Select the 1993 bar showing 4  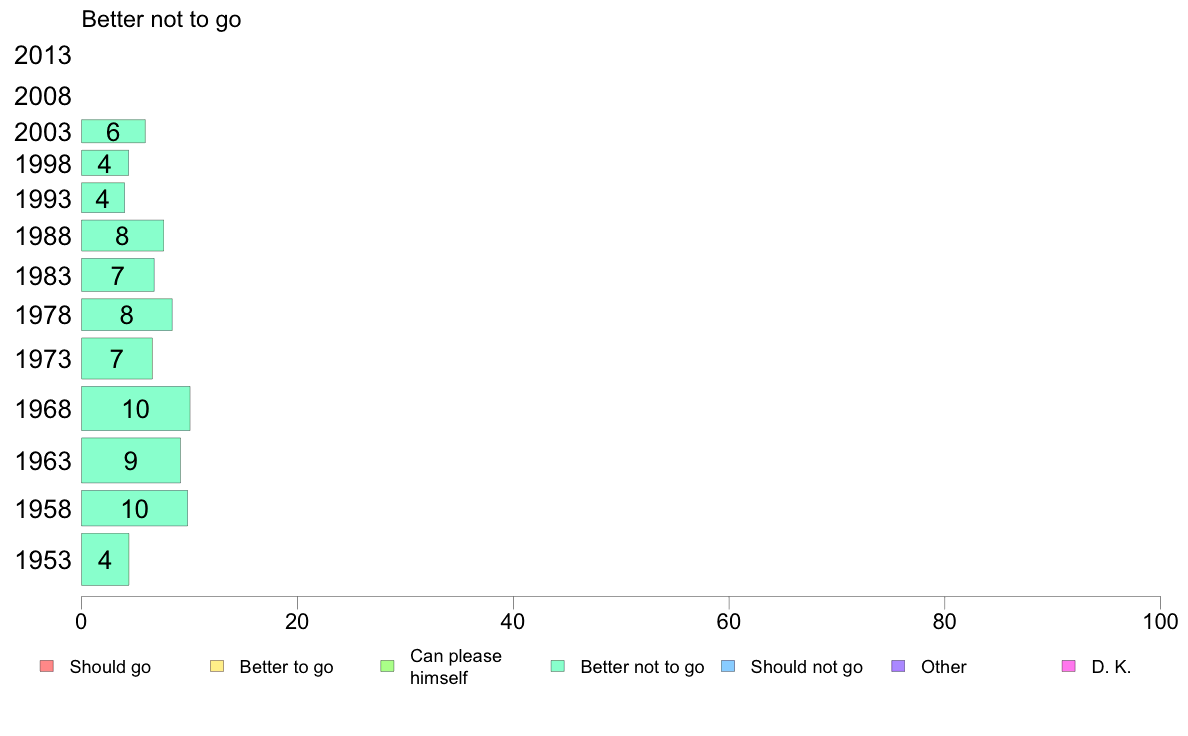[102, 198]
